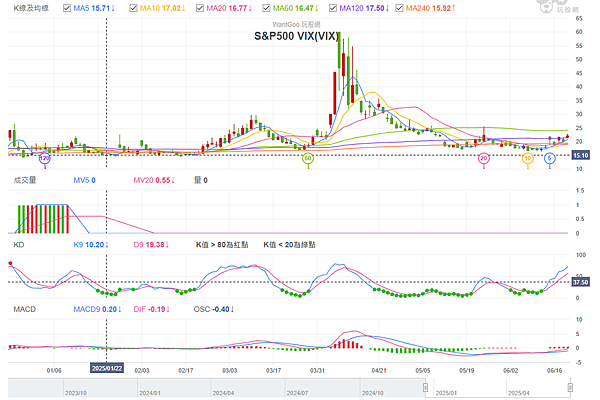Click the green circled 60 MA marker
This screenshot has width=600, height=400.
click(x=308, y=158)
